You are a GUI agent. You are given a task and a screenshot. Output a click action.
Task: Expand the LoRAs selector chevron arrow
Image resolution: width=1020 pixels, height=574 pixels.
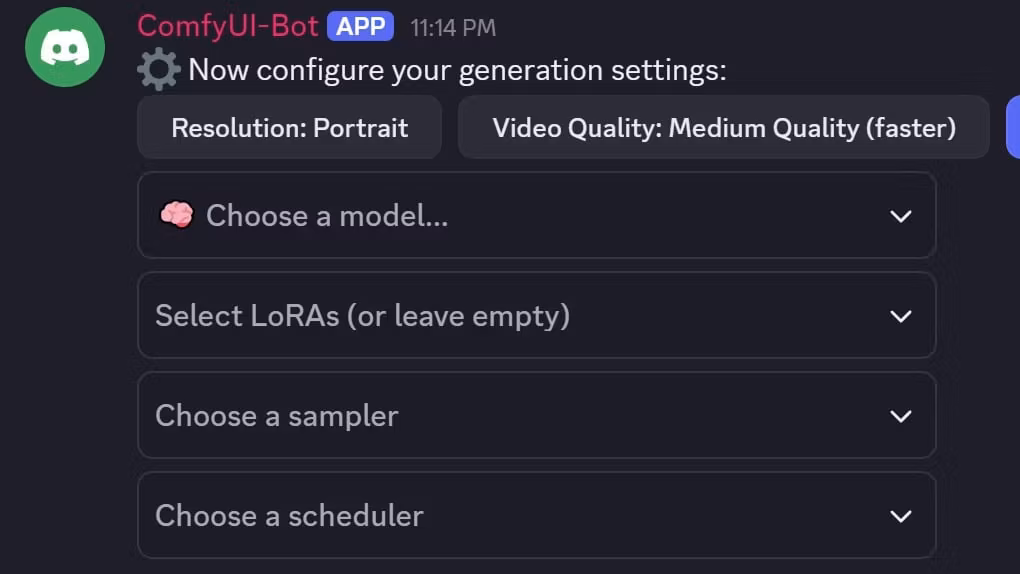pos(901,316)
